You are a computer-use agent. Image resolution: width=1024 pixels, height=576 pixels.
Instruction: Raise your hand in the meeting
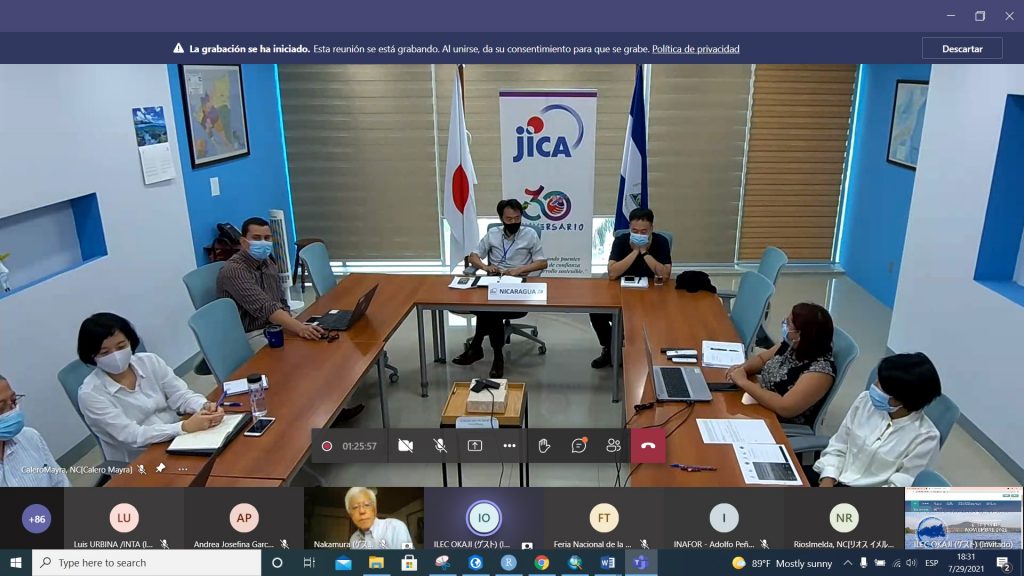pyautogui.click(x=544, y=446)
